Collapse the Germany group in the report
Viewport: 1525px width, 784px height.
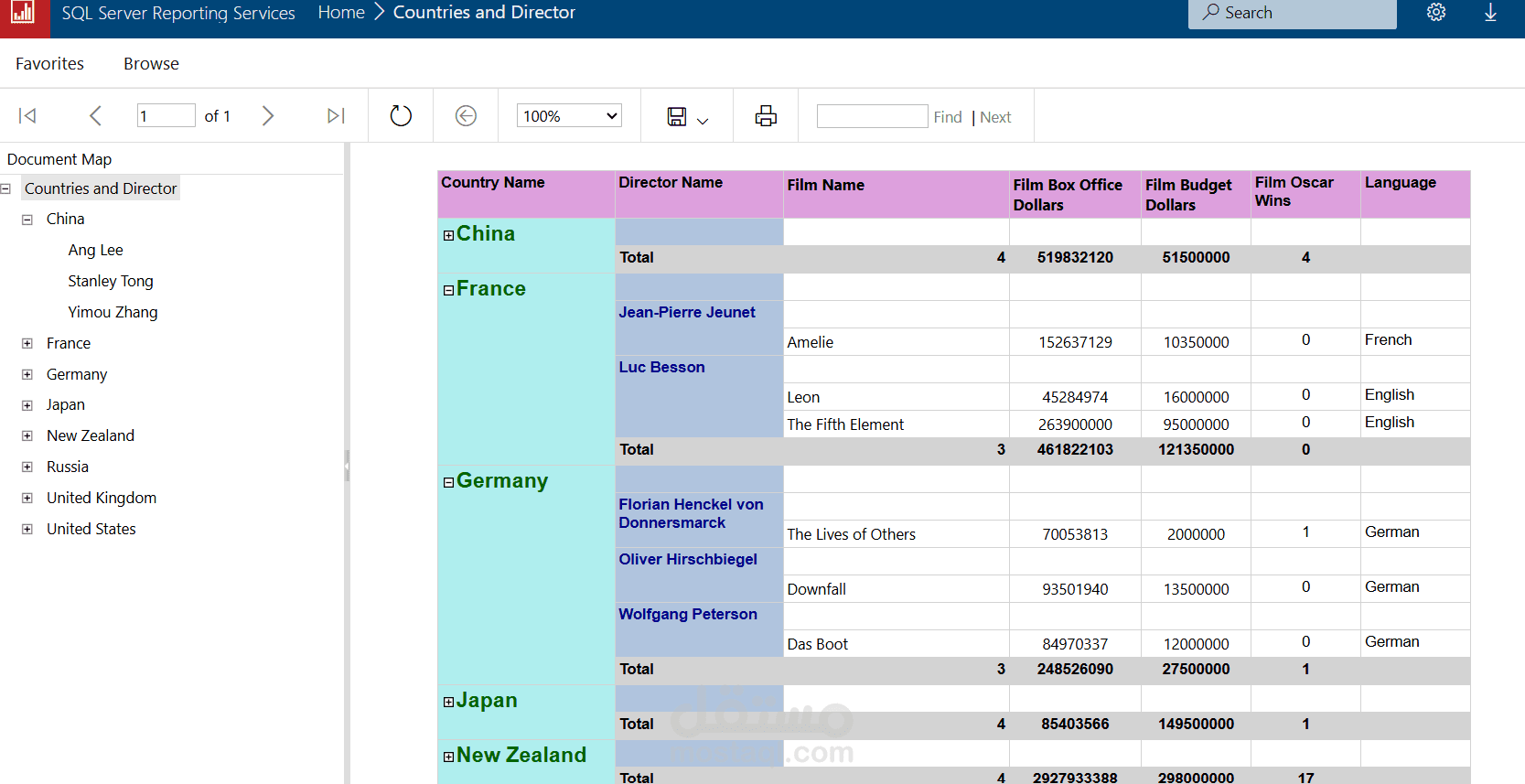(x=448, y=482)
